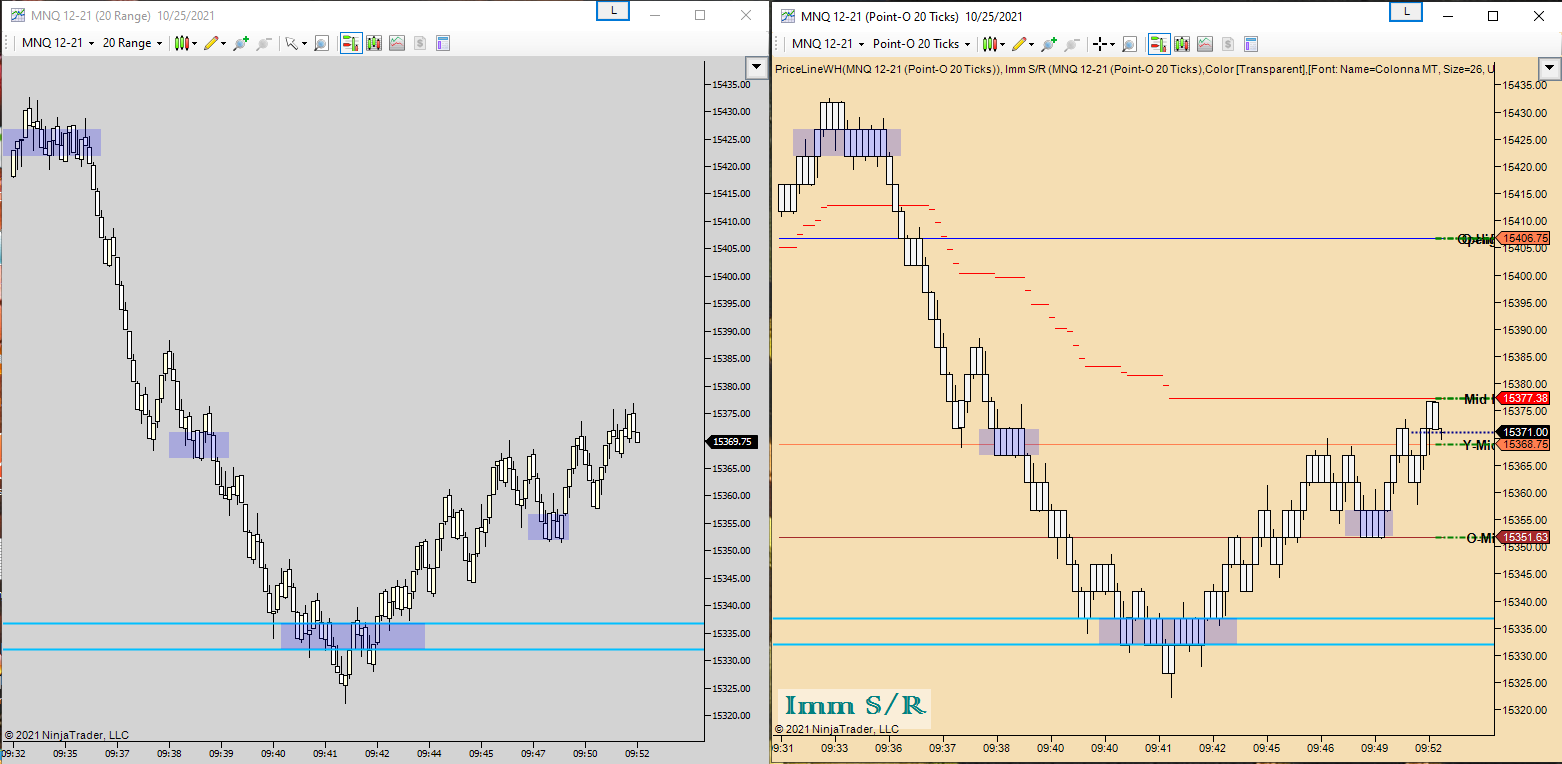
Task: Expand indicator label arrow in Point-O chart
Action: (1550, 69)
